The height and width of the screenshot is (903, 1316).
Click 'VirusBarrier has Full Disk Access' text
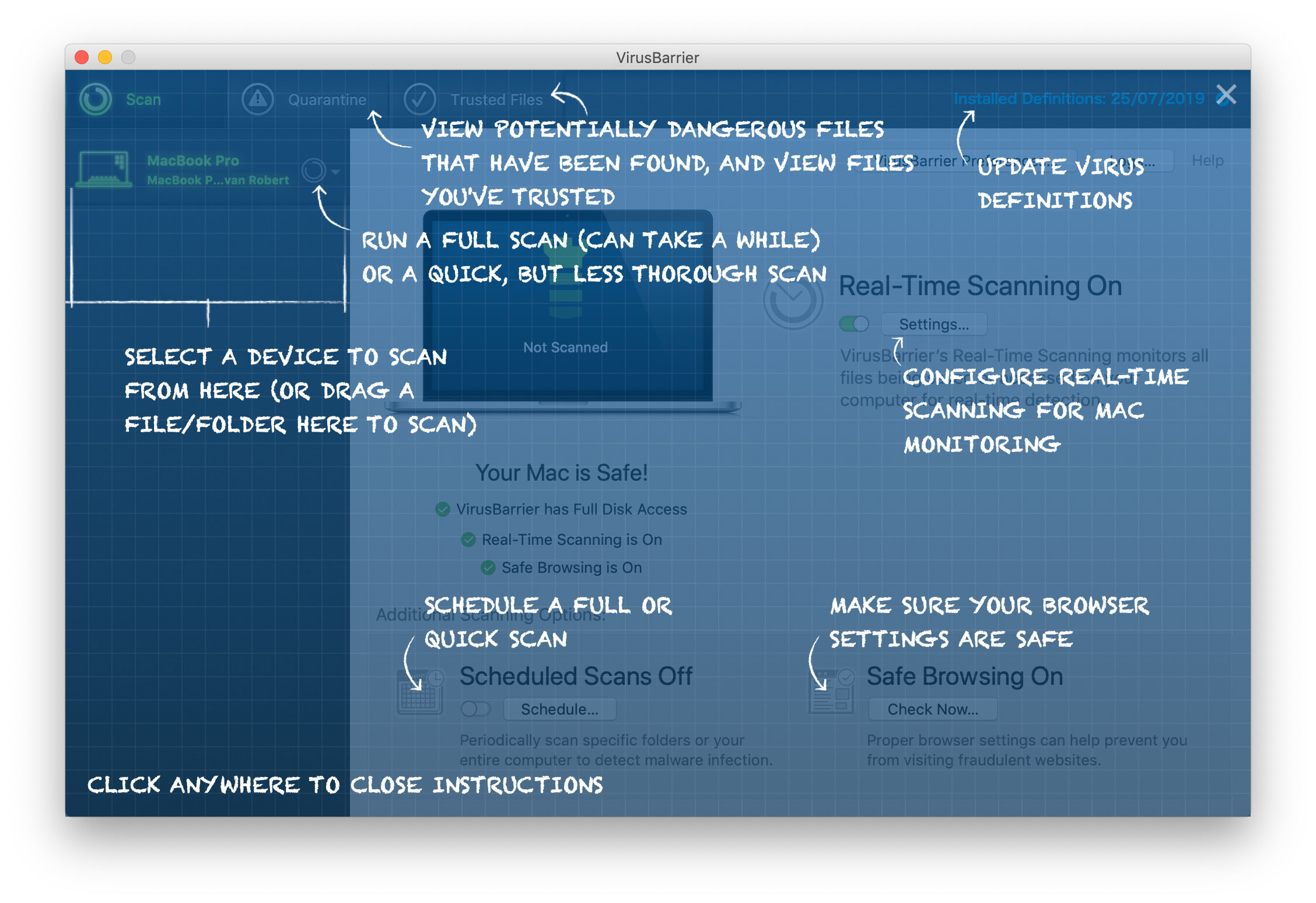pyautogui.click(x=572, y=509)
